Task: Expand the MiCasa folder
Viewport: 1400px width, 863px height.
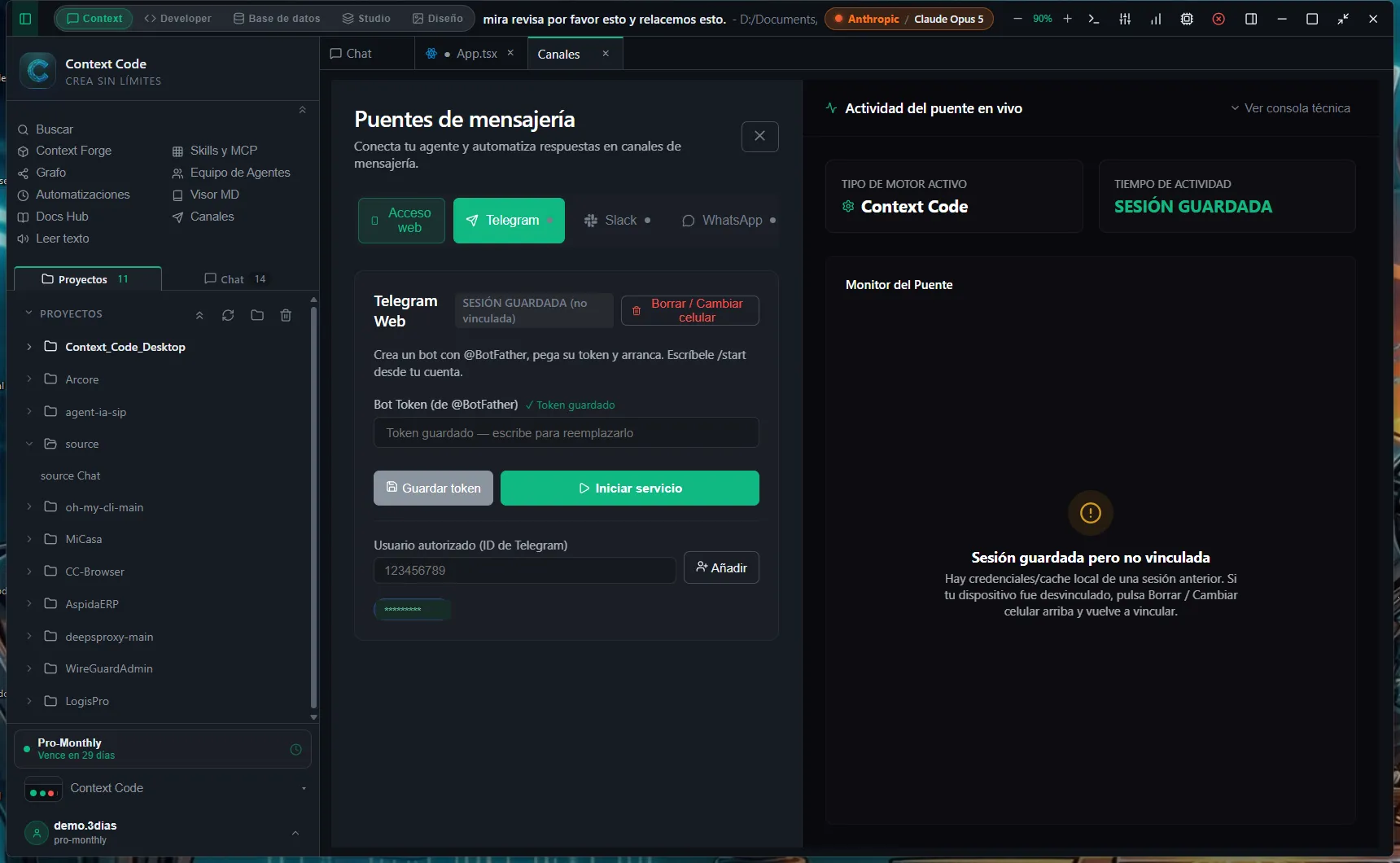Action: (28, 539)
